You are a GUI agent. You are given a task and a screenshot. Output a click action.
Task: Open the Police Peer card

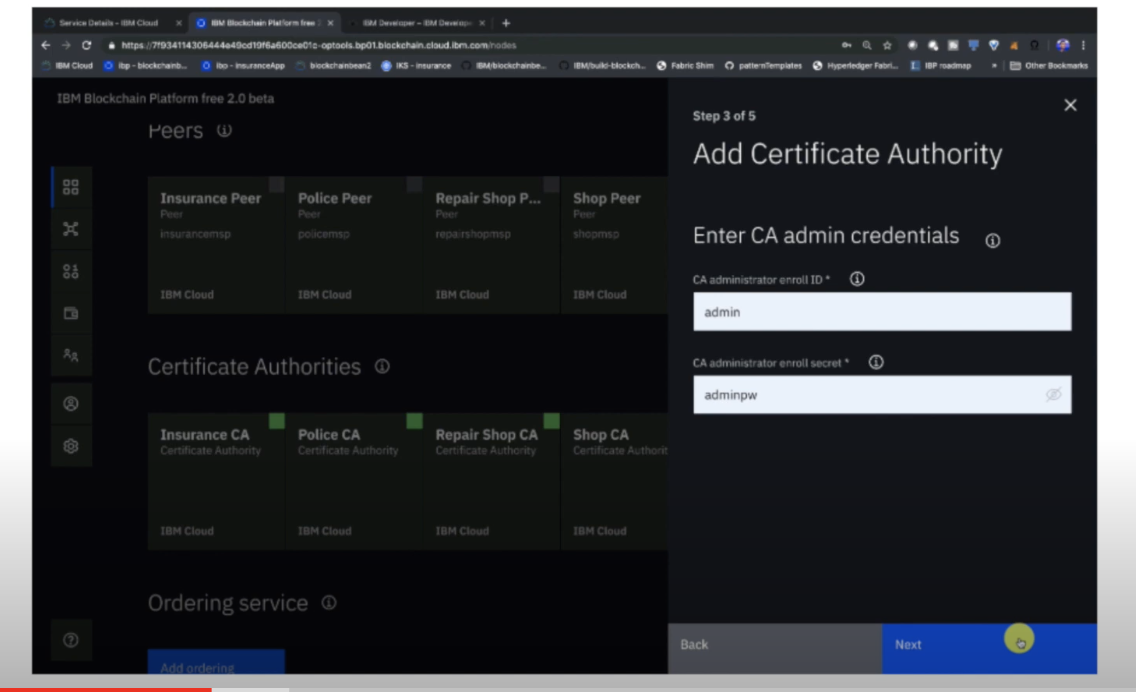click(354, 245)
